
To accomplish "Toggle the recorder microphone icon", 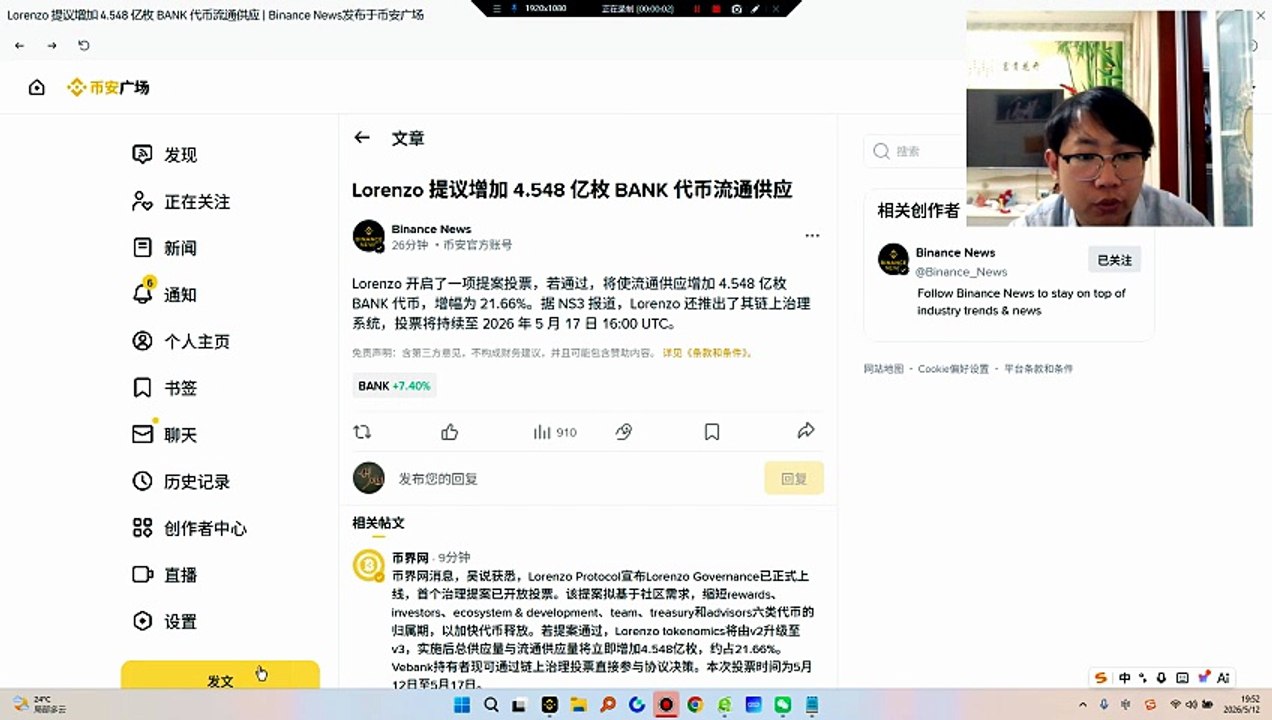I will [x=514, y=8].
